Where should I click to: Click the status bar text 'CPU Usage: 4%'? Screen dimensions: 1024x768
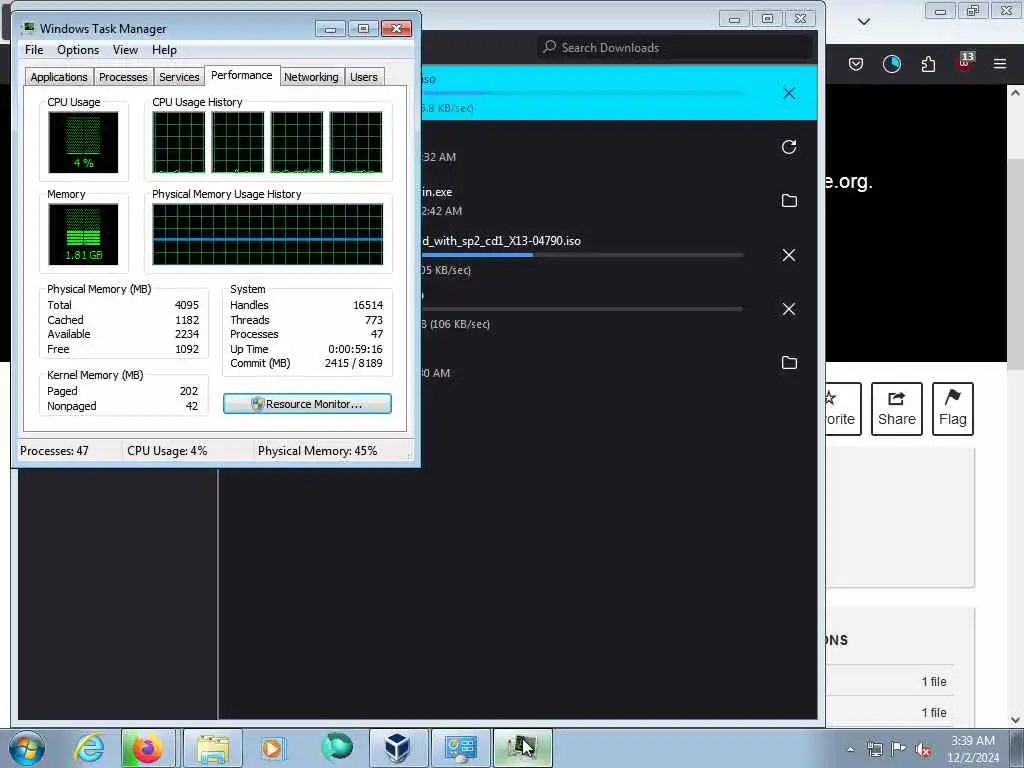(x=167, y=451)
